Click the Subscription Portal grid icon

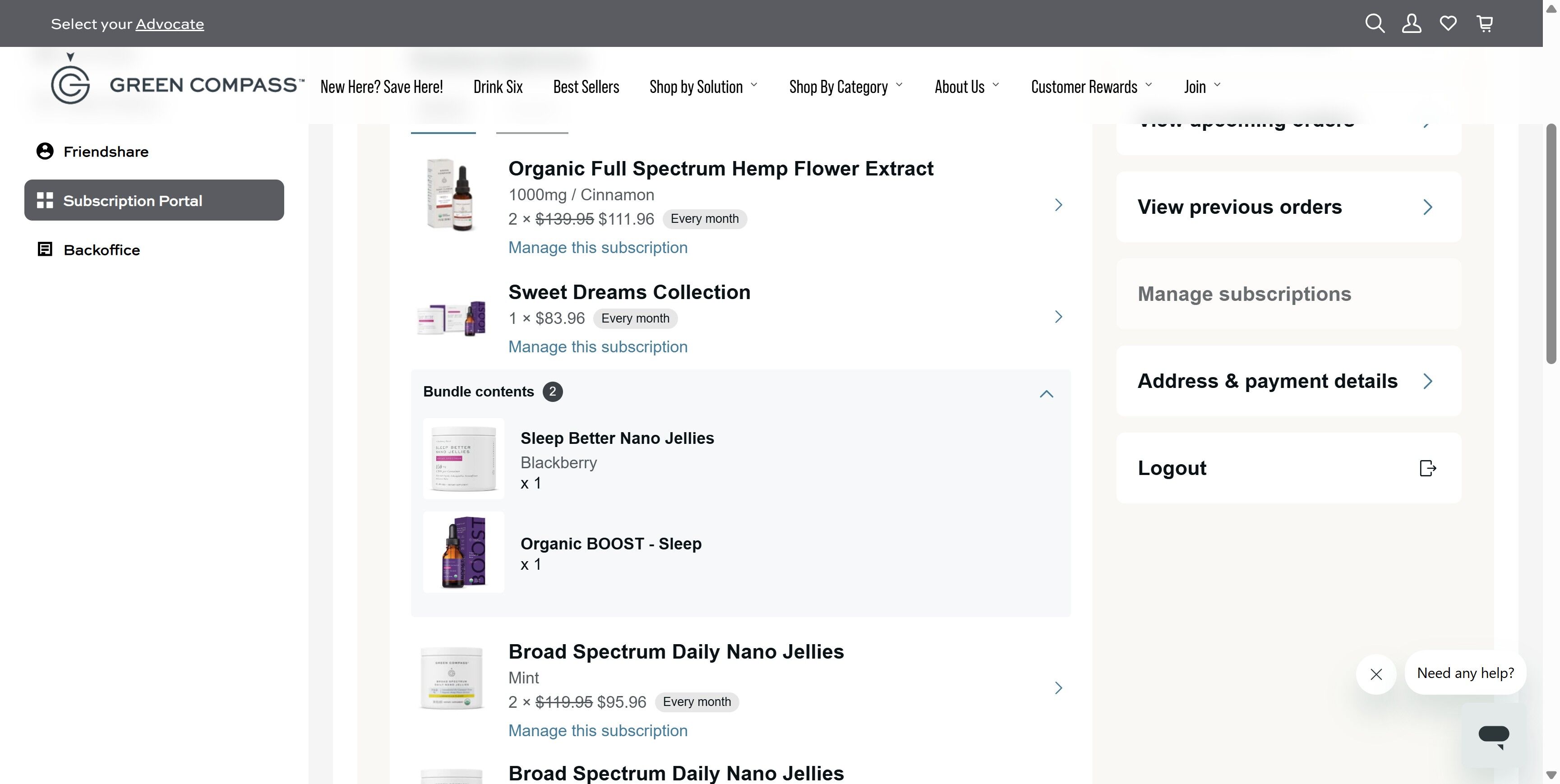pos(45,200)
